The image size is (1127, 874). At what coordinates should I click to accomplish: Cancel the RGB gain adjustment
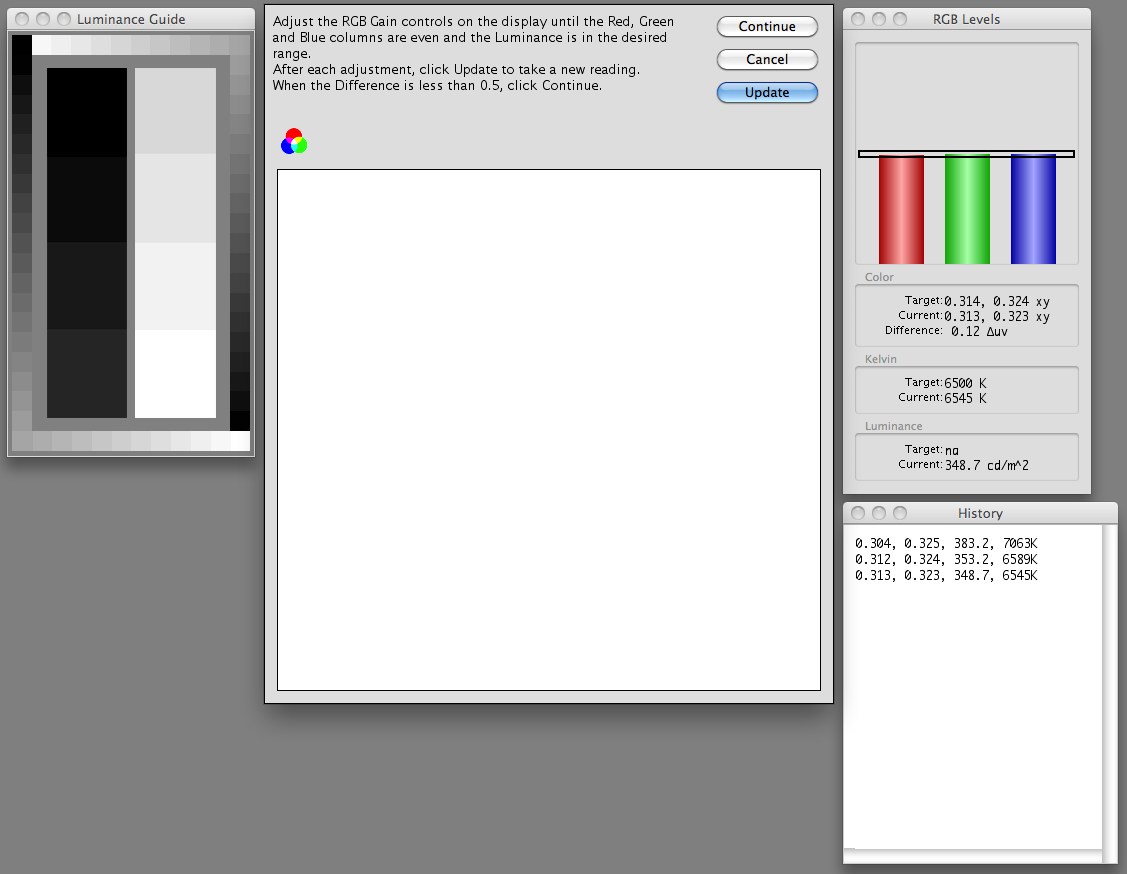point(767,60)
